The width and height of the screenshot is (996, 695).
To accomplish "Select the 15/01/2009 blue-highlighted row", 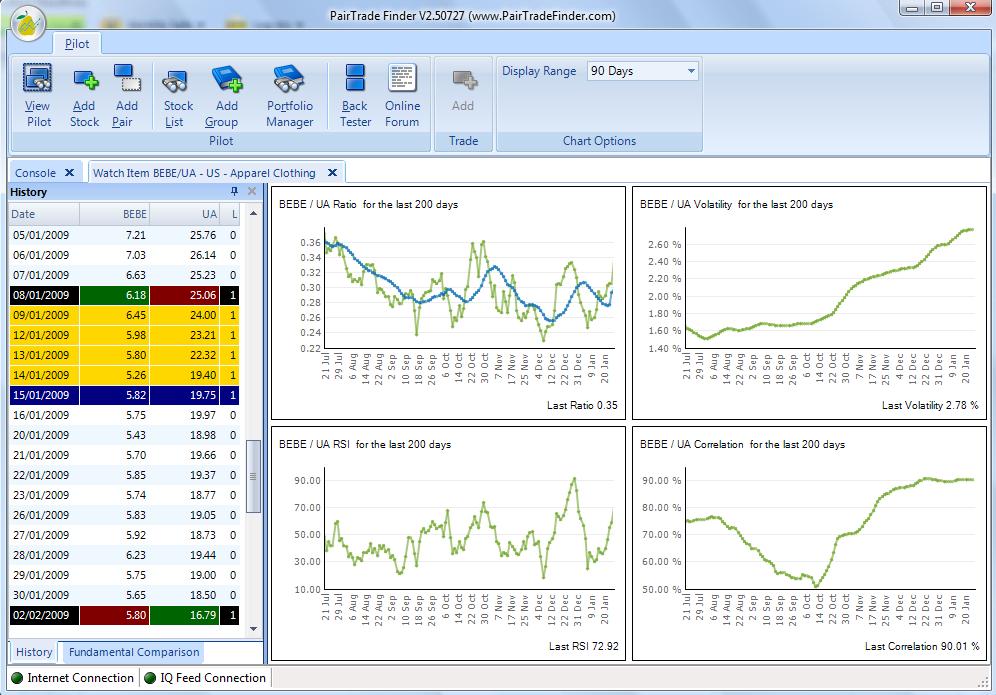I will pos(124,395).
